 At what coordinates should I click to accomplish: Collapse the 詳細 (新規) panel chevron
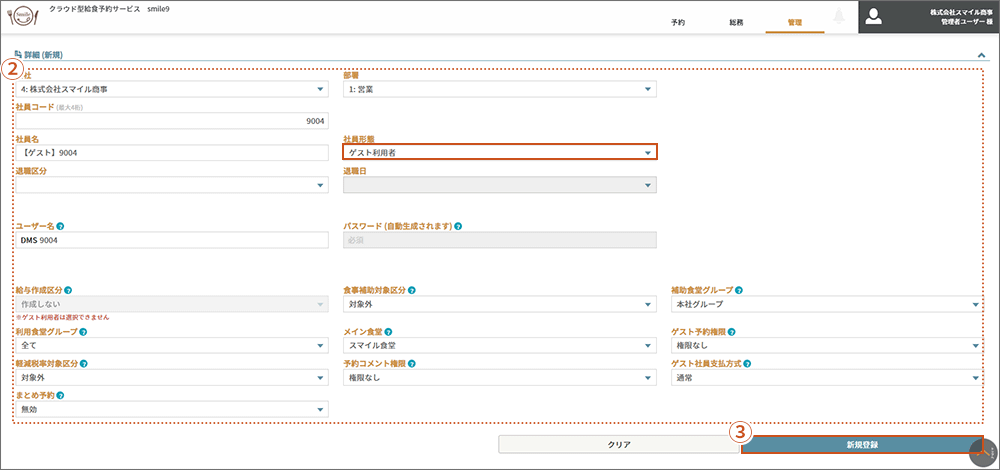click(982, 55)
